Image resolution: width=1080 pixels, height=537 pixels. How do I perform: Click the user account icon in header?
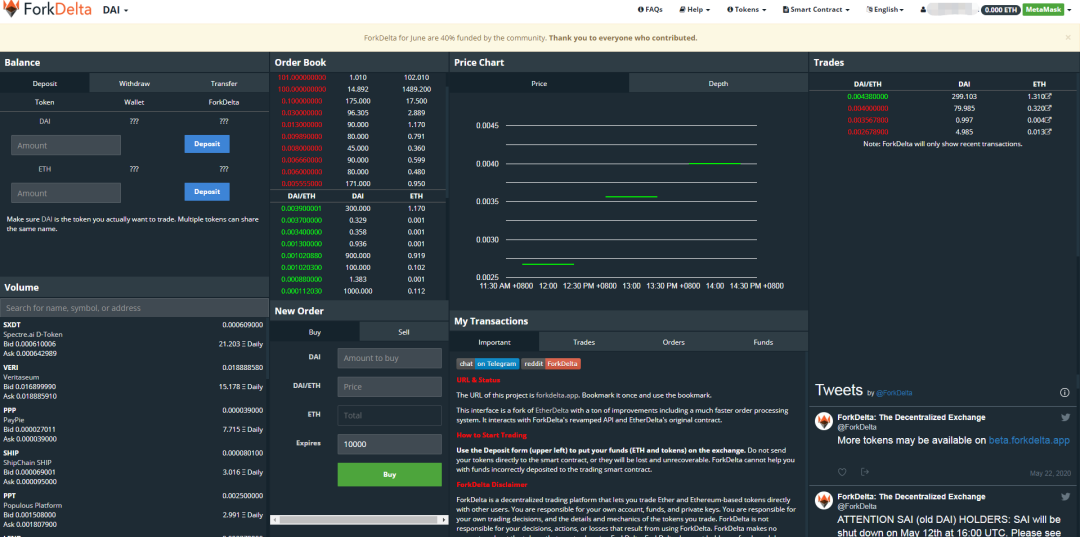click(923, 10)
